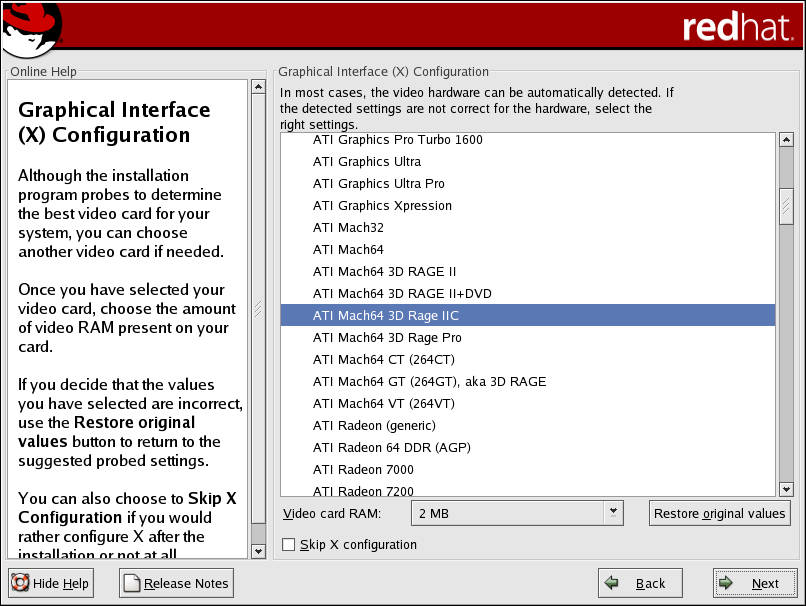Click the Hide Help lifebuoy icon
The width and height of the screenshot is (806, 606).
click(19, 584)
